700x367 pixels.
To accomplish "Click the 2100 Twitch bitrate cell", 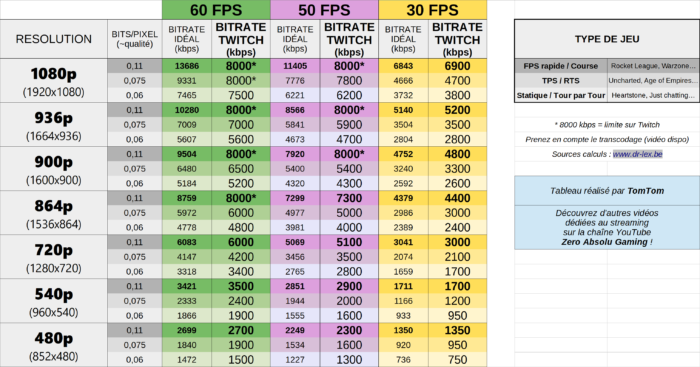I will point(458,257).
